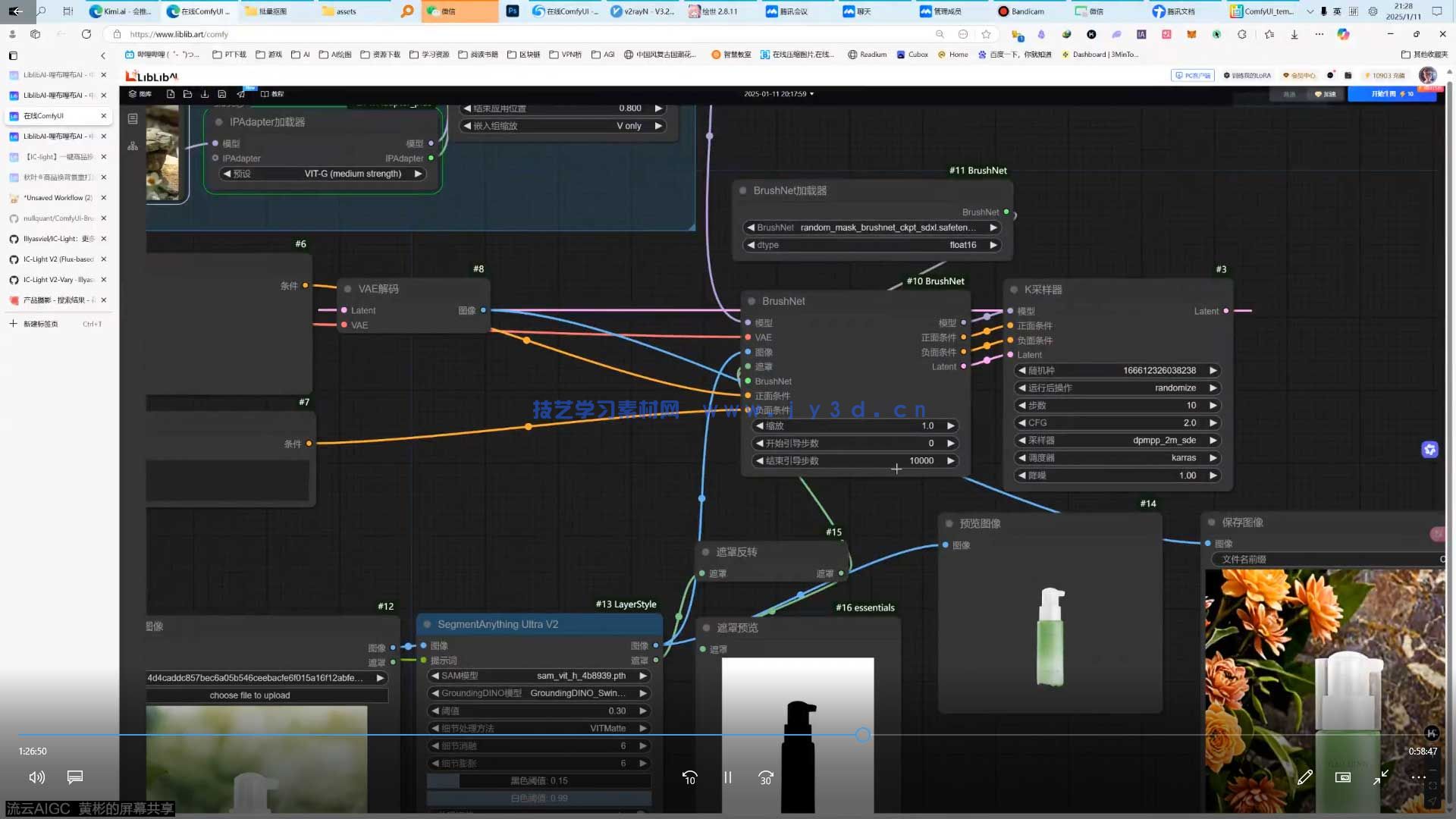1456x819 pixels.
Task: Open workflow folder icon in toolbar
Action: pyautogui.click(x=187, y=94)
